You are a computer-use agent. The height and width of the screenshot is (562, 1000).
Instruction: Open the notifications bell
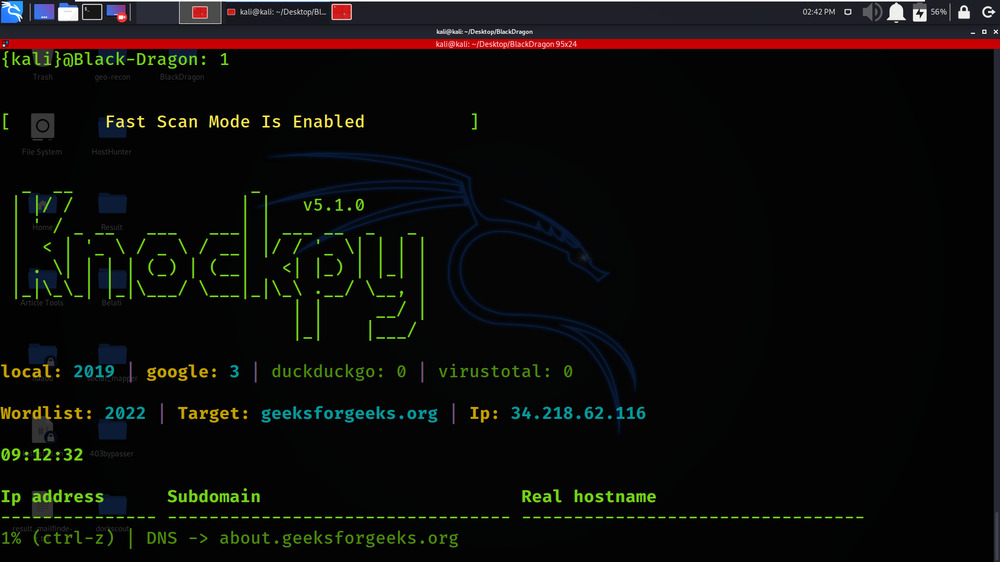point(896,12)
